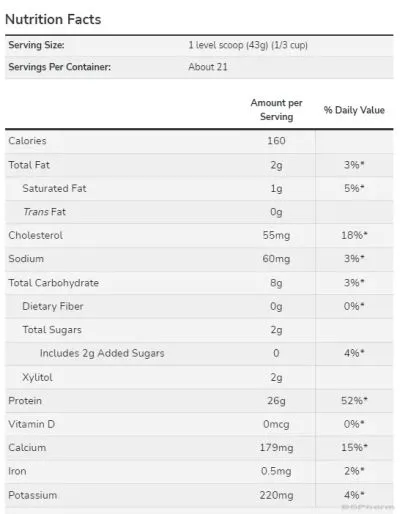Select the Trans Fat row label
This screenshot has width=400, height=514.
pos(44,212)
